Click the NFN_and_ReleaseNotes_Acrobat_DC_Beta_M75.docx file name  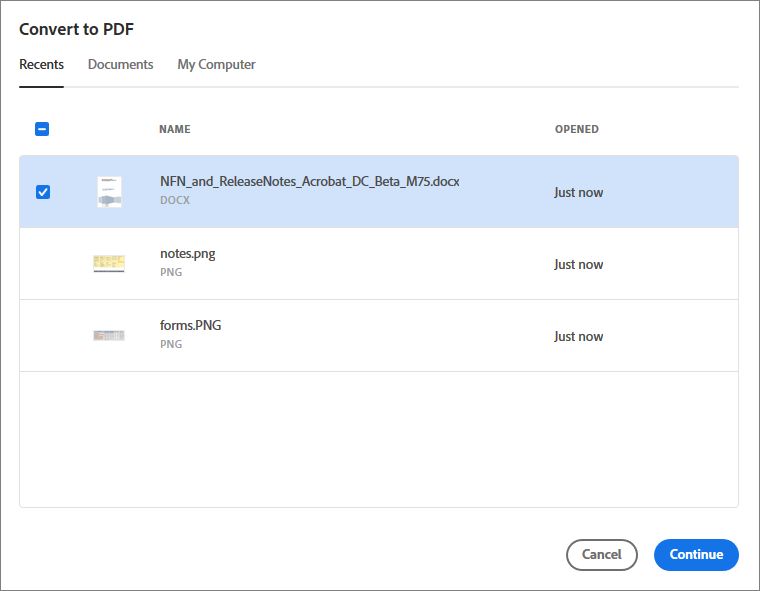click(x=310, y=182)
